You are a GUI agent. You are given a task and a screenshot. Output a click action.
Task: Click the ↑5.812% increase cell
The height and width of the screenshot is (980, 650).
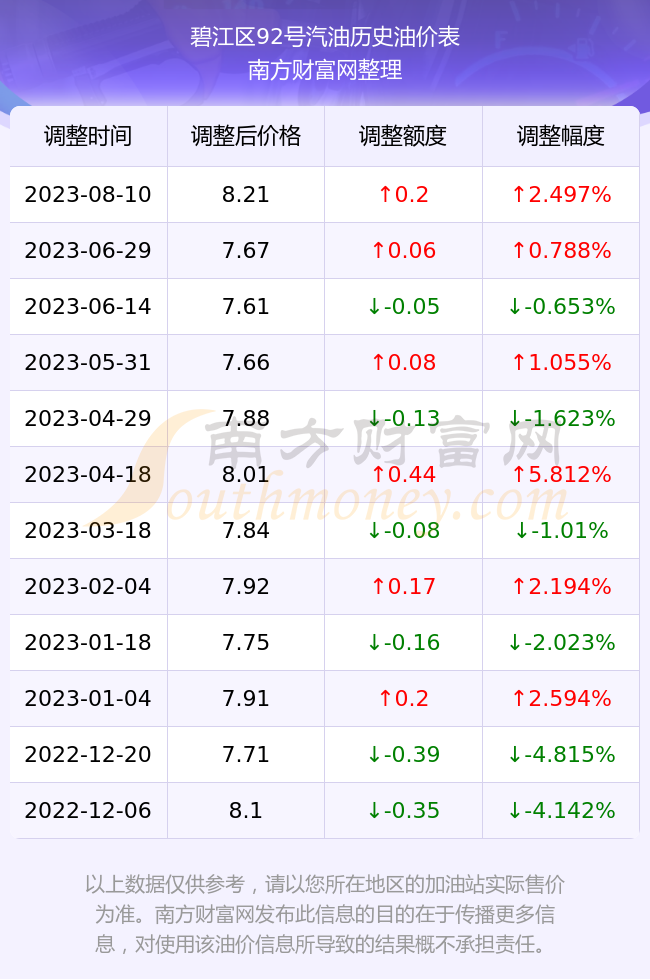[x=561, y=474]
